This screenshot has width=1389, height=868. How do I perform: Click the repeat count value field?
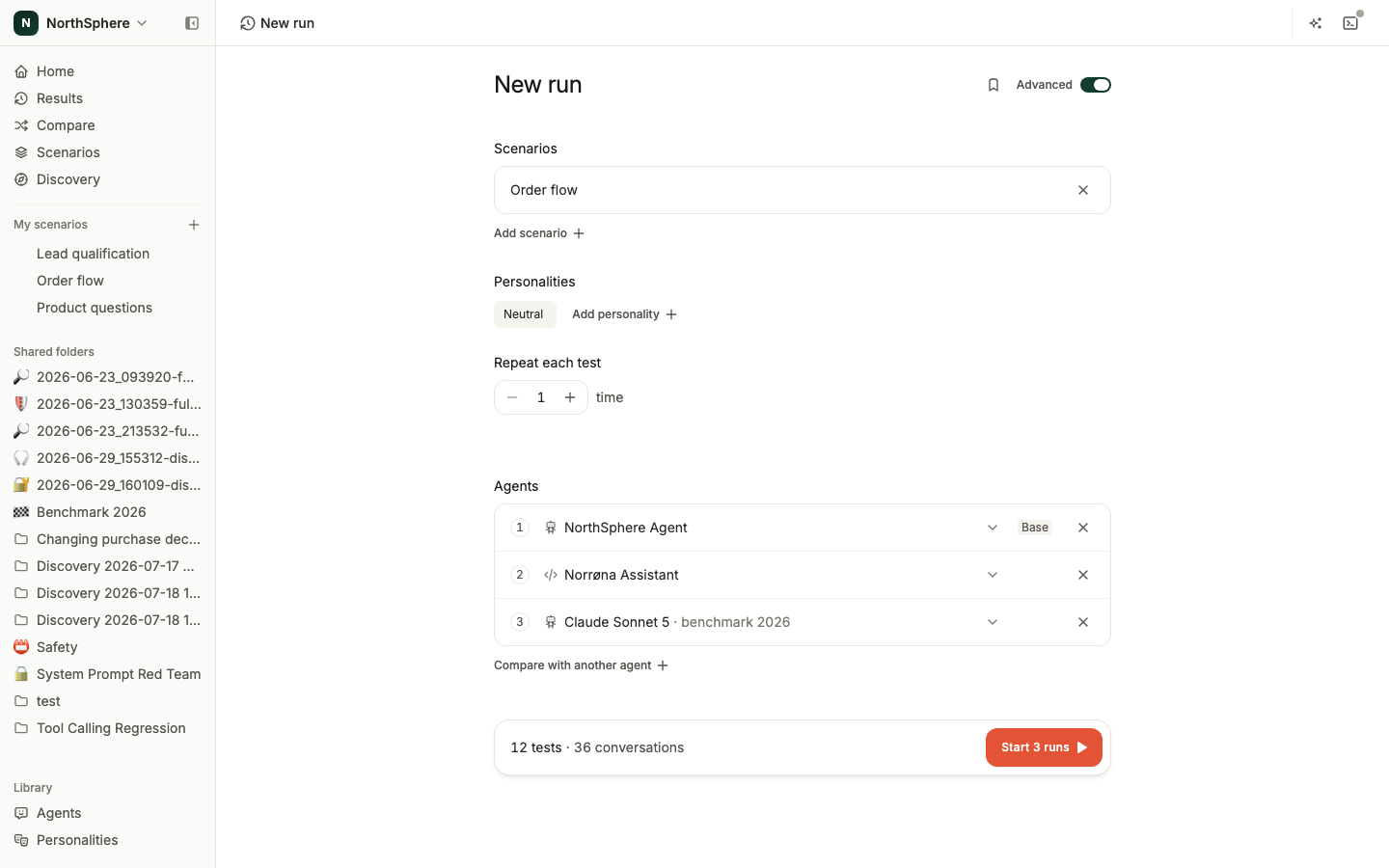(541, 397)
